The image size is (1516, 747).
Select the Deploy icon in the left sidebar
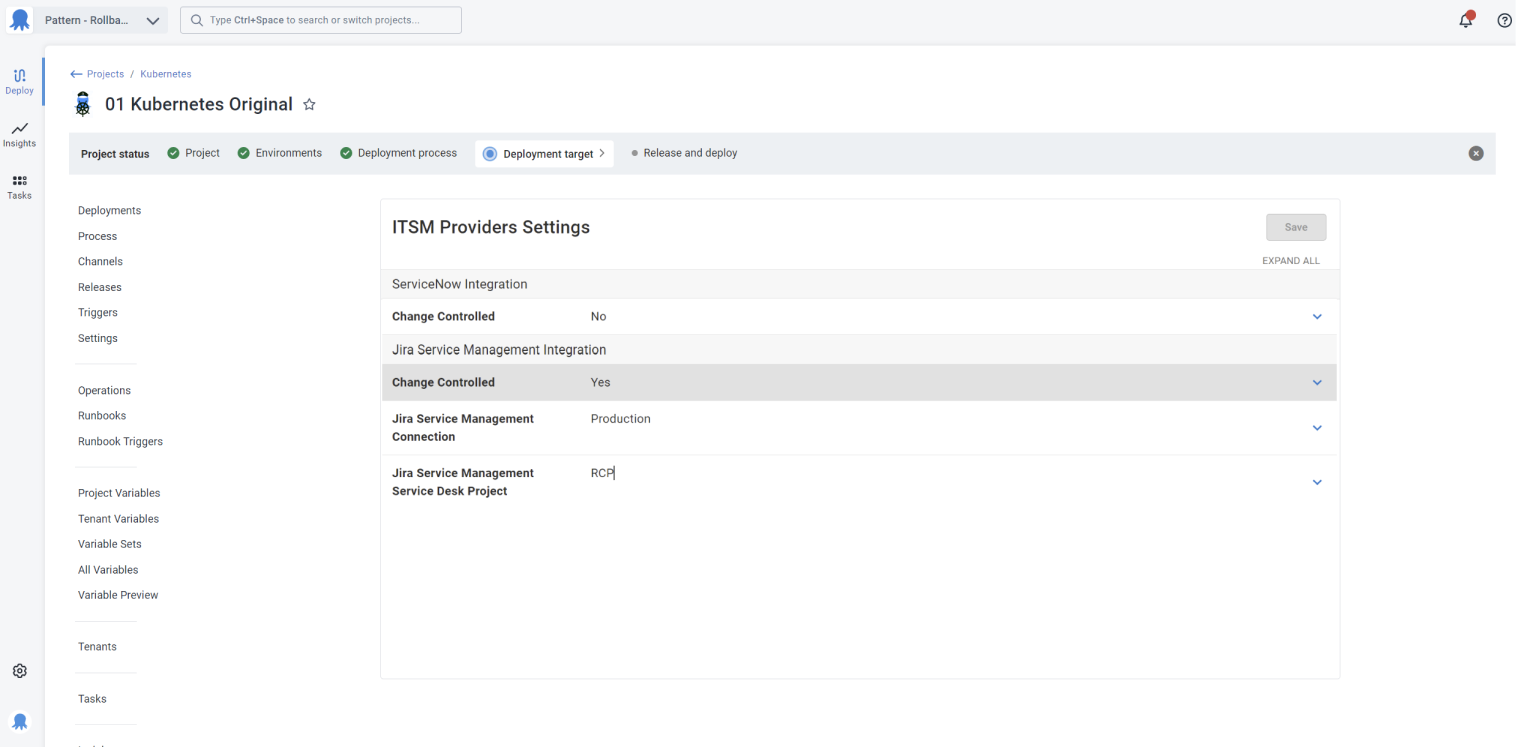(x=19, y=80)
